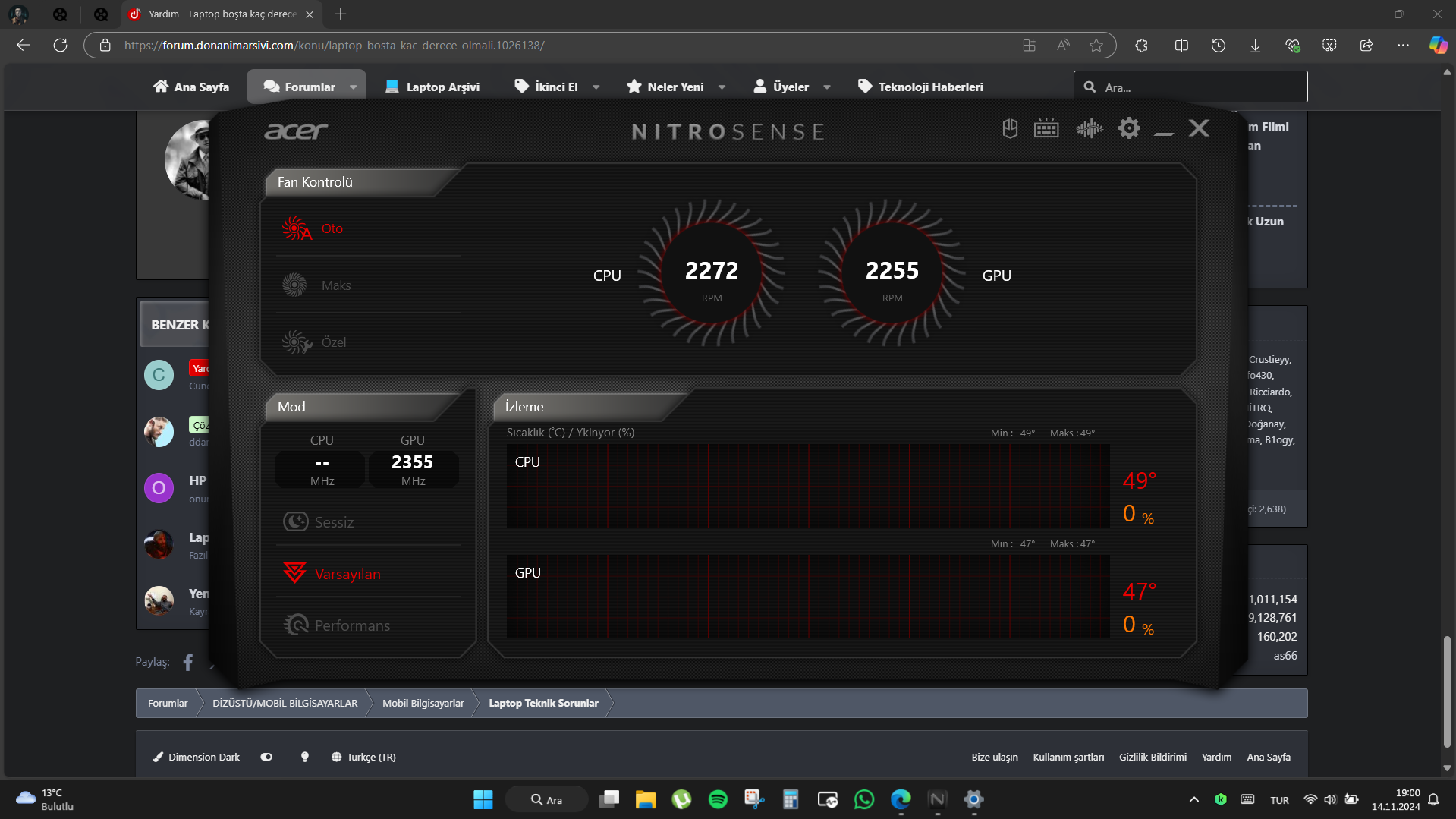
Task: Open Üyeler menu item
Action: 781,87
